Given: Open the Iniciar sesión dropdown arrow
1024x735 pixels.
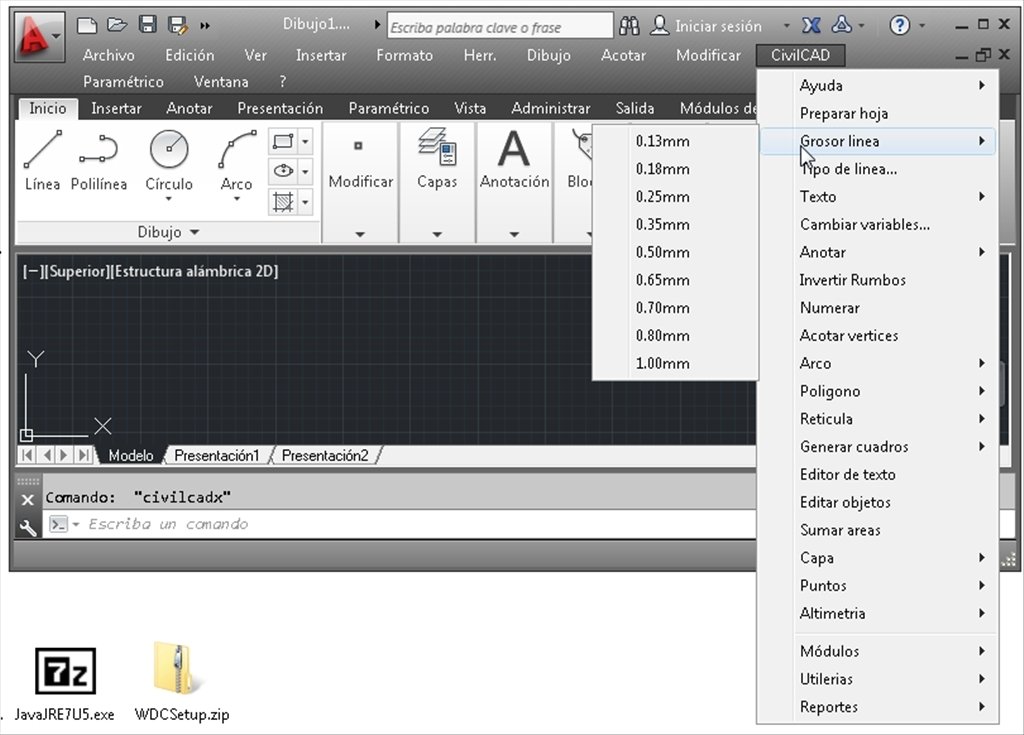Looking at the screenshot, I should pos(786,25).
